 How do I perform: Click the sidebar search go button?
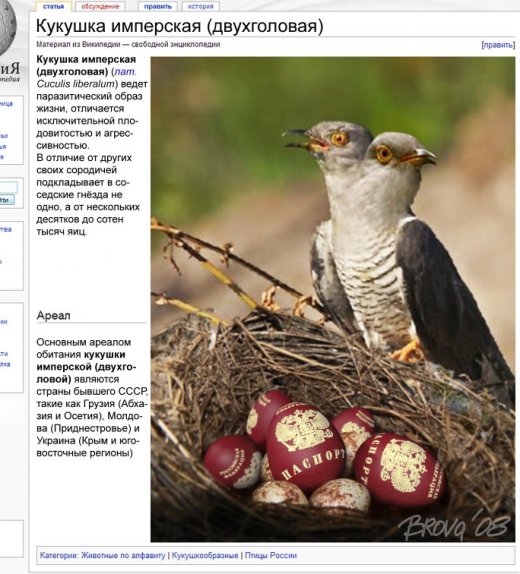tap(7, 200)
